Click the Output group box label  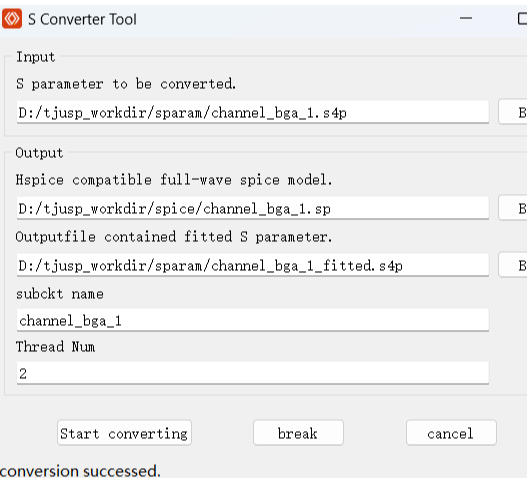pos(39,153)
